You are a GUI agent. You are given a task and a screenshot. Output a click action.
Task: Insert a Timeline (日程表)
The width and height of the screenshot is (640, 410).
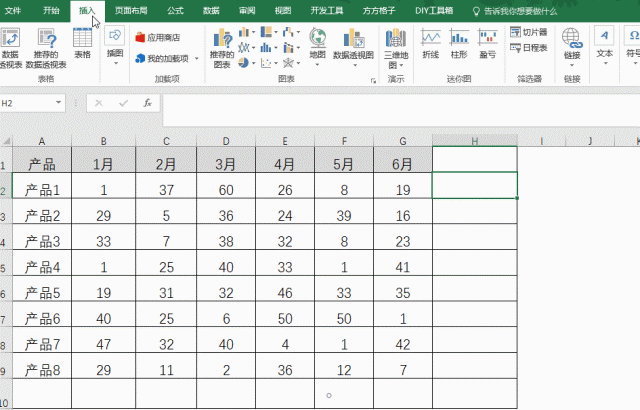point(529,48)
